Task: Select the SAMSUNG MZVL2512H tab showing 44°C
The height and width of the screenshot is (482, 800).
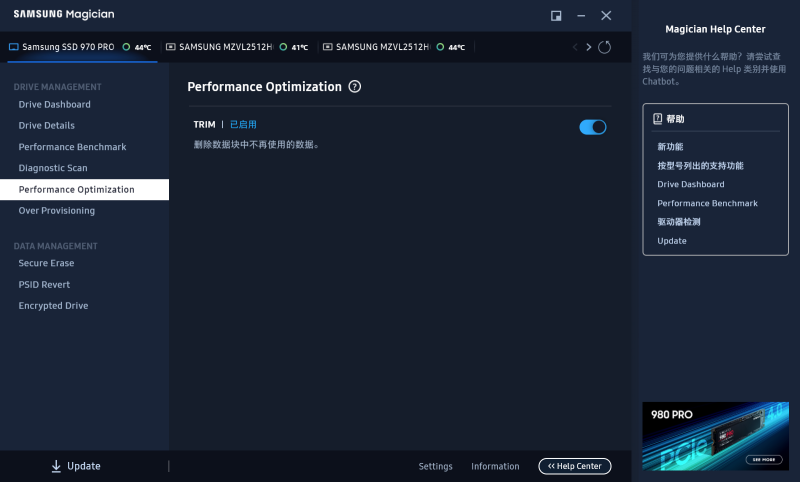Action: 395,47
